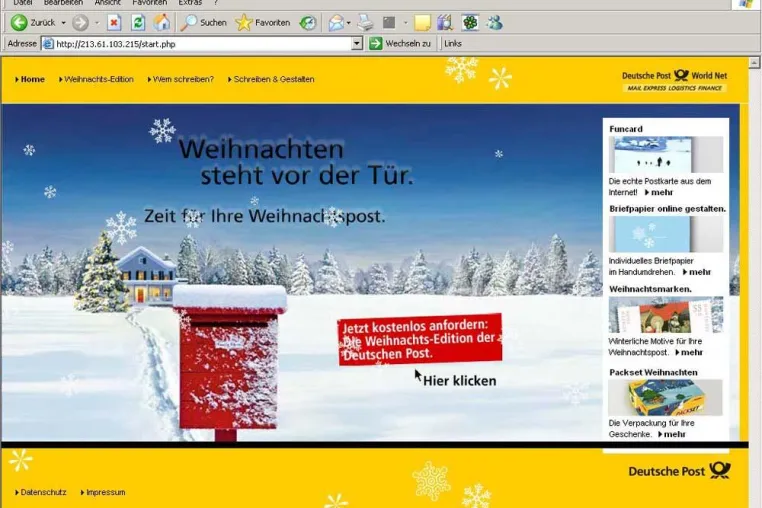Click the Funcard heading text
Viewport: 762px width, 508px height.
point(625,129)
